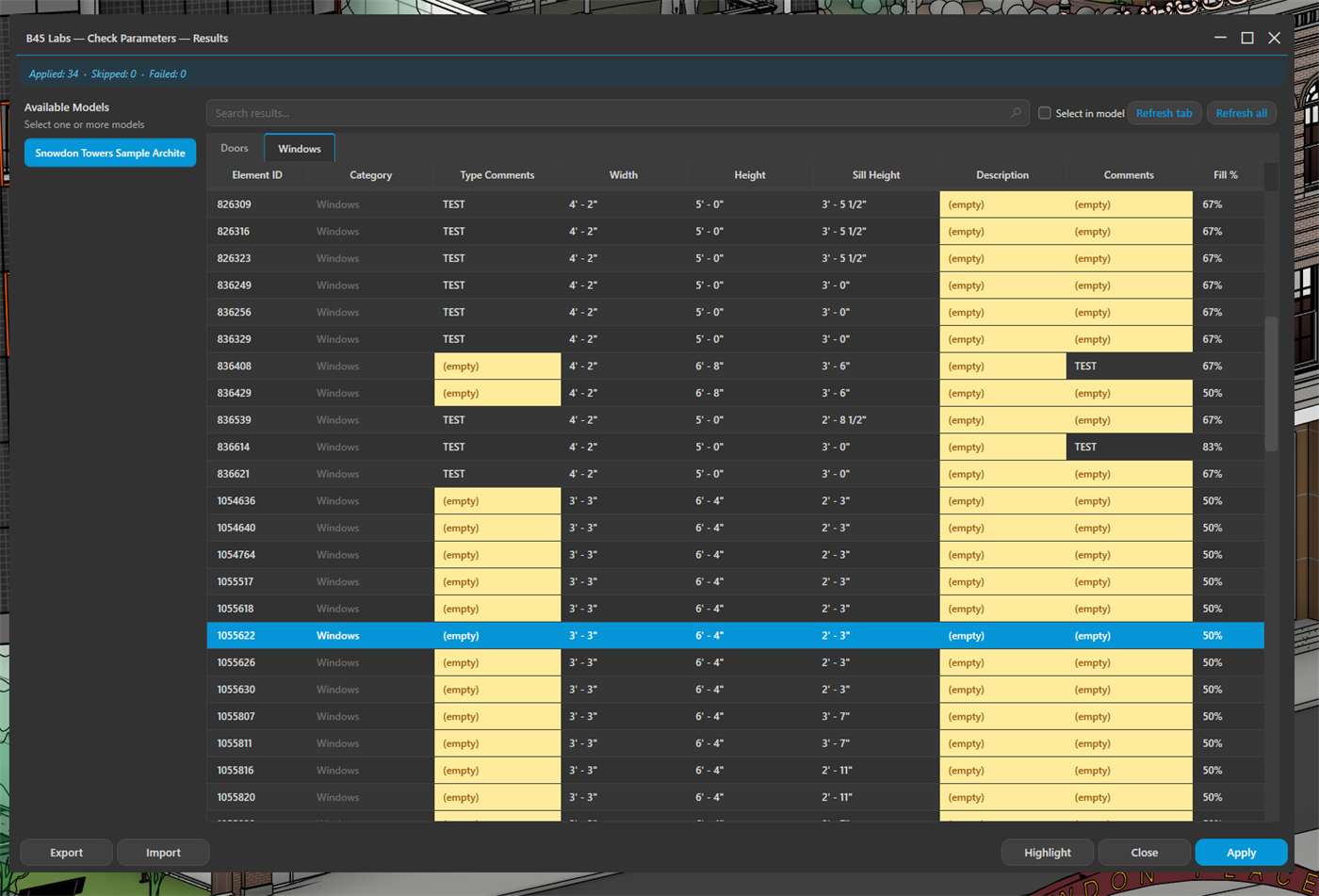Select row with Element ID 836539
This screenshot has width=1319, height=896.
tap(736, 420)
